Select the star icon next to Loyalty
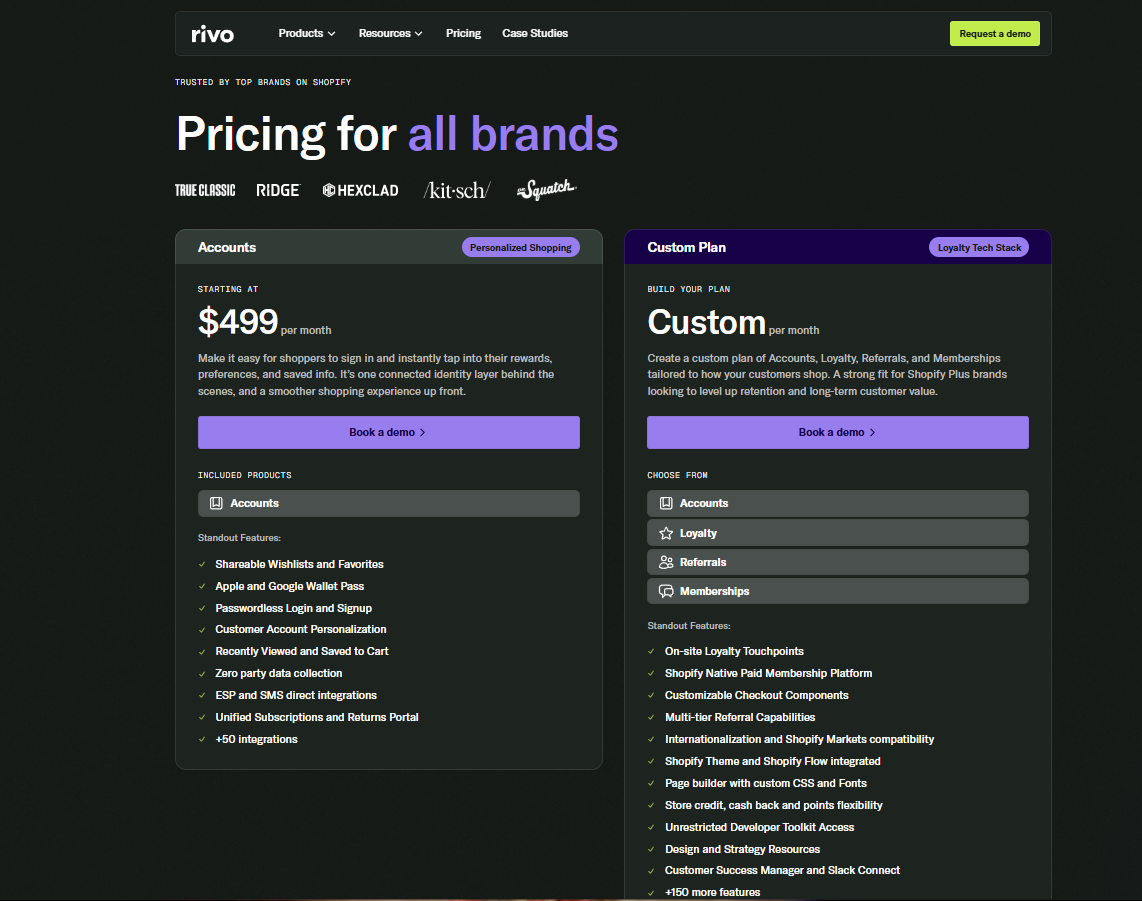1142x901 pixels. [666, 532]
